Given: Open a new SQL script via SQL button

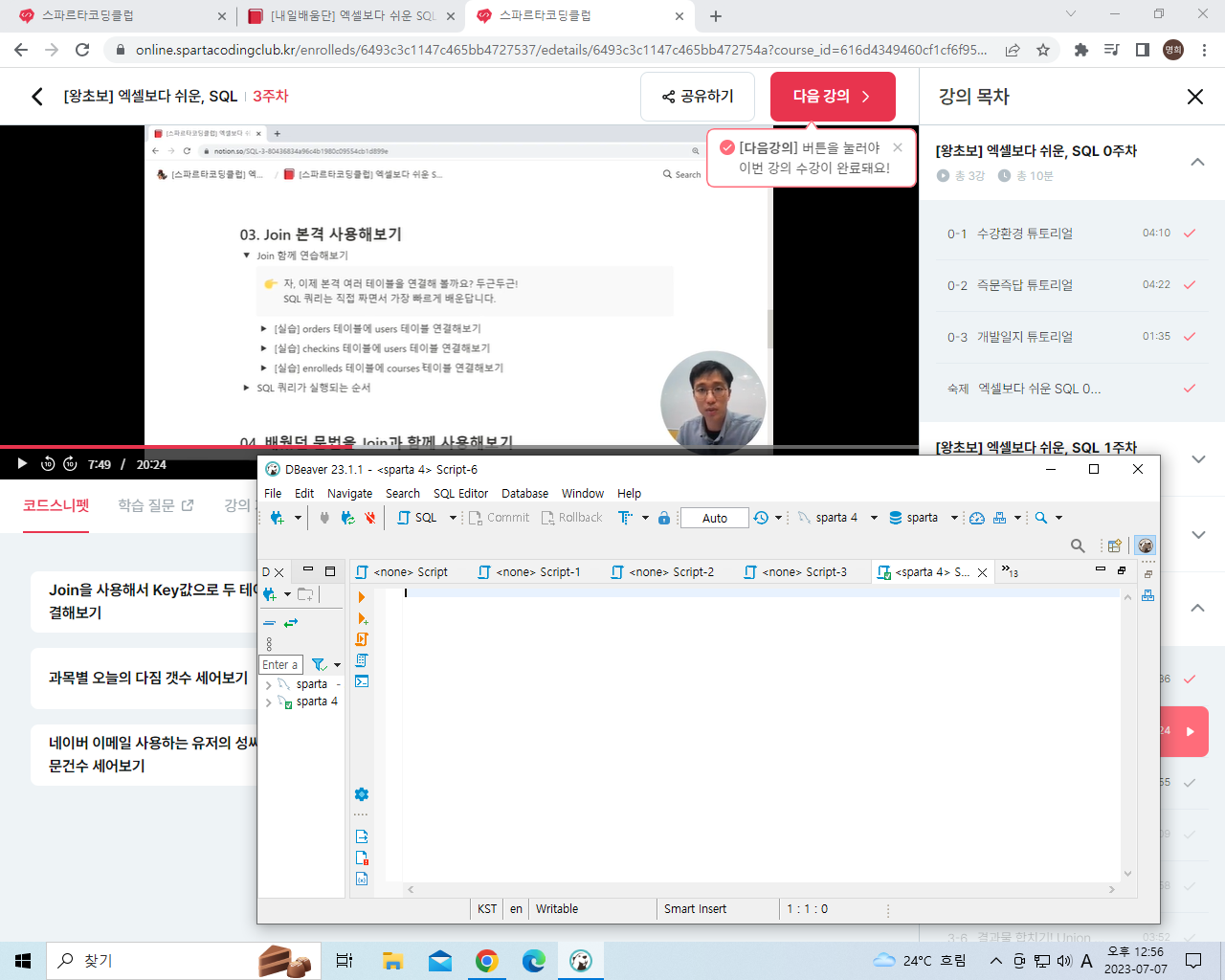Looking at the screenshot, I should 417,518.
